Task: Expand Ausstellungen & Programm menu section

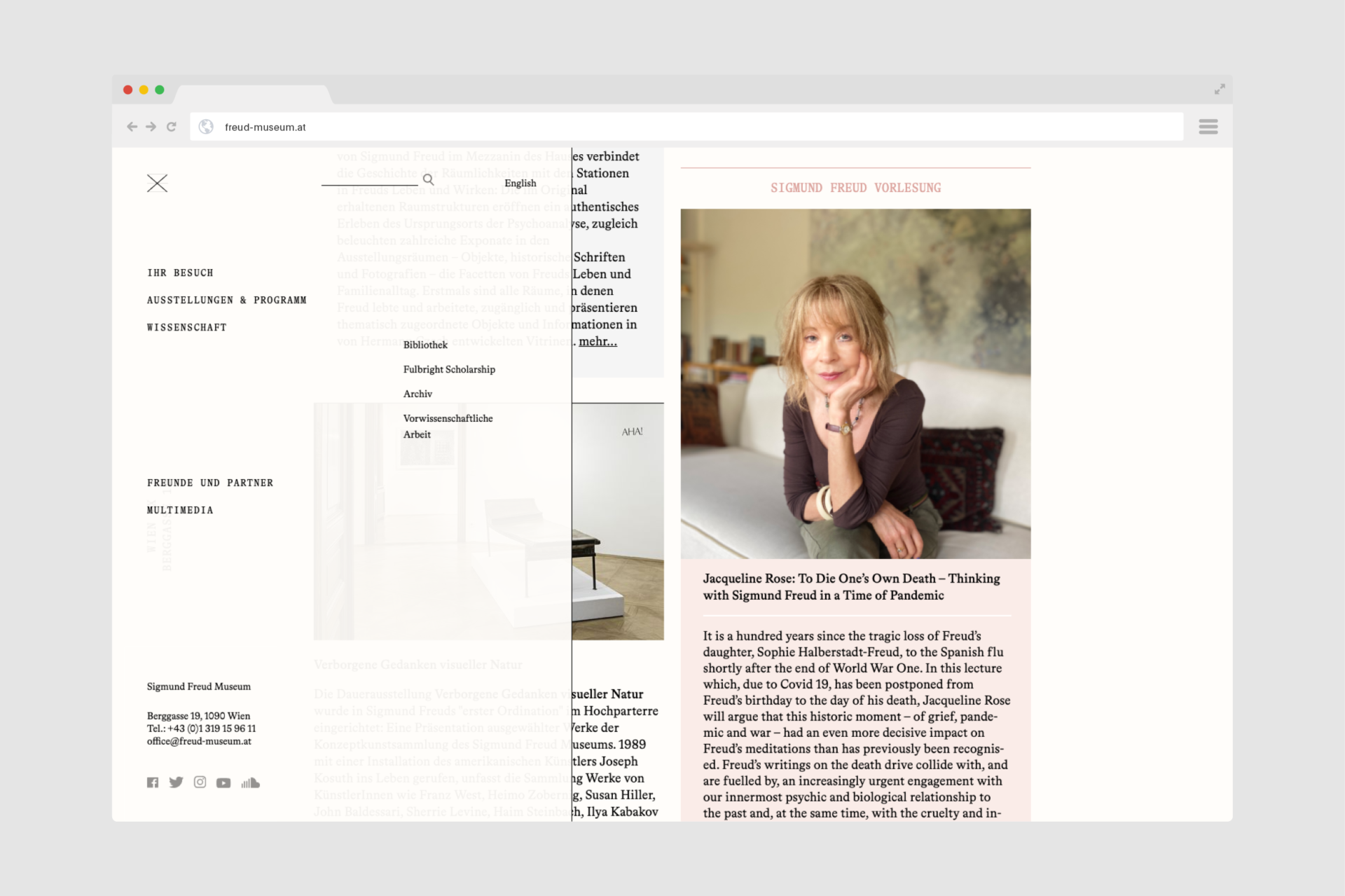Action: [226, 301]
